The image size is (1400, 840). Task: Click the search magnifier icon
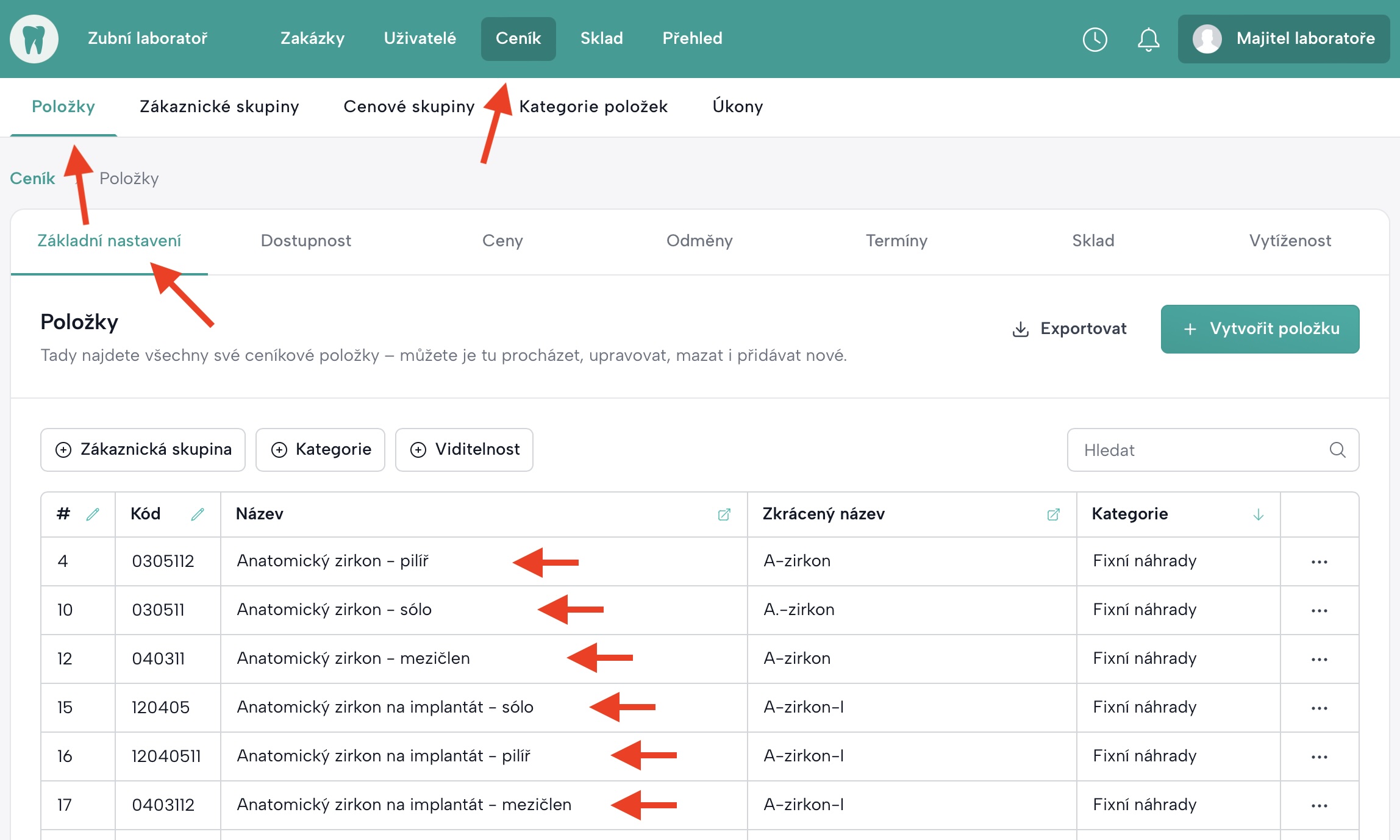click(1337, 450)
